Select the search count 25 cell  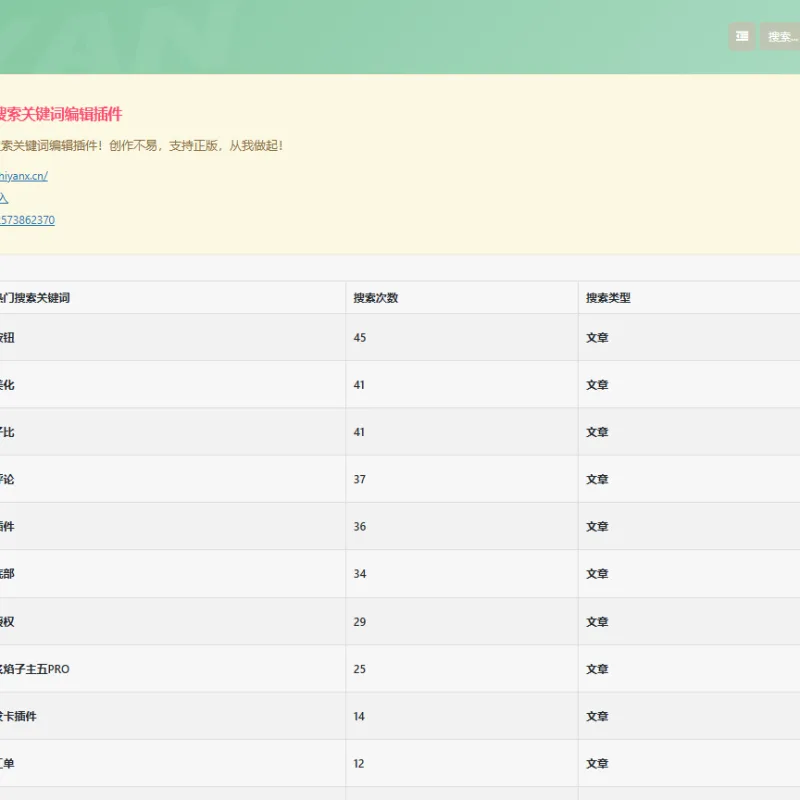pos(462,668)
